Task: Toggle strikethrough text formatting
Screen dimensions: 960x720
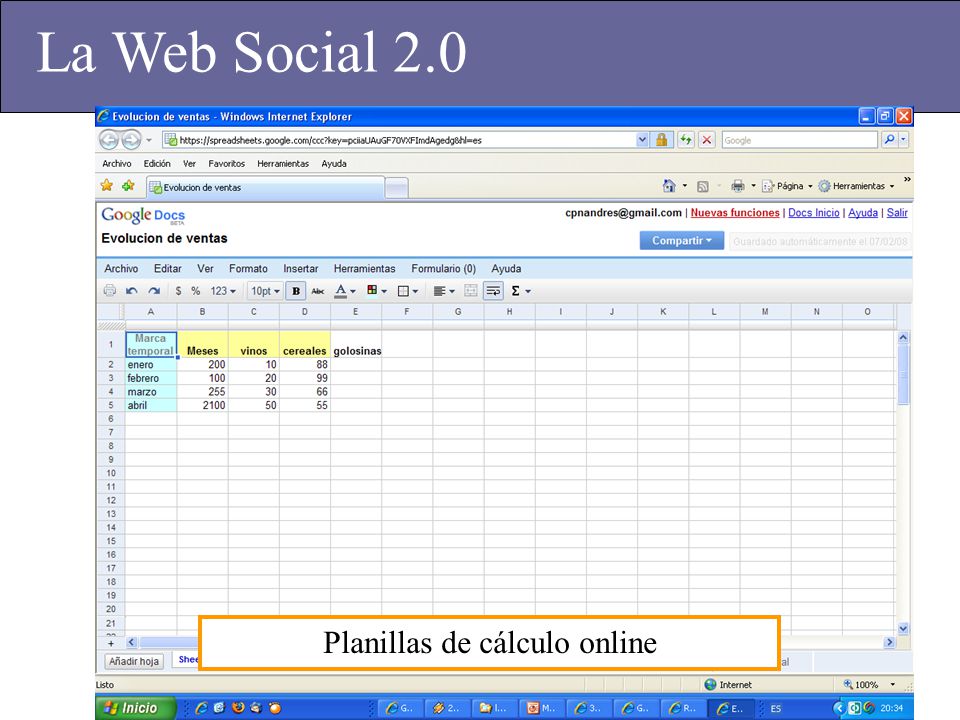Action: pos(318,291)
